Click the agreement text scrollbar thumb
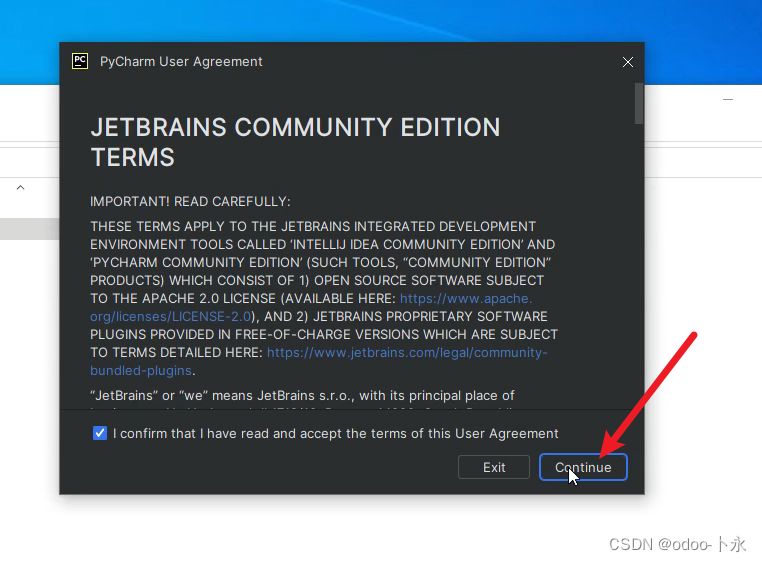 pos(639,104)
